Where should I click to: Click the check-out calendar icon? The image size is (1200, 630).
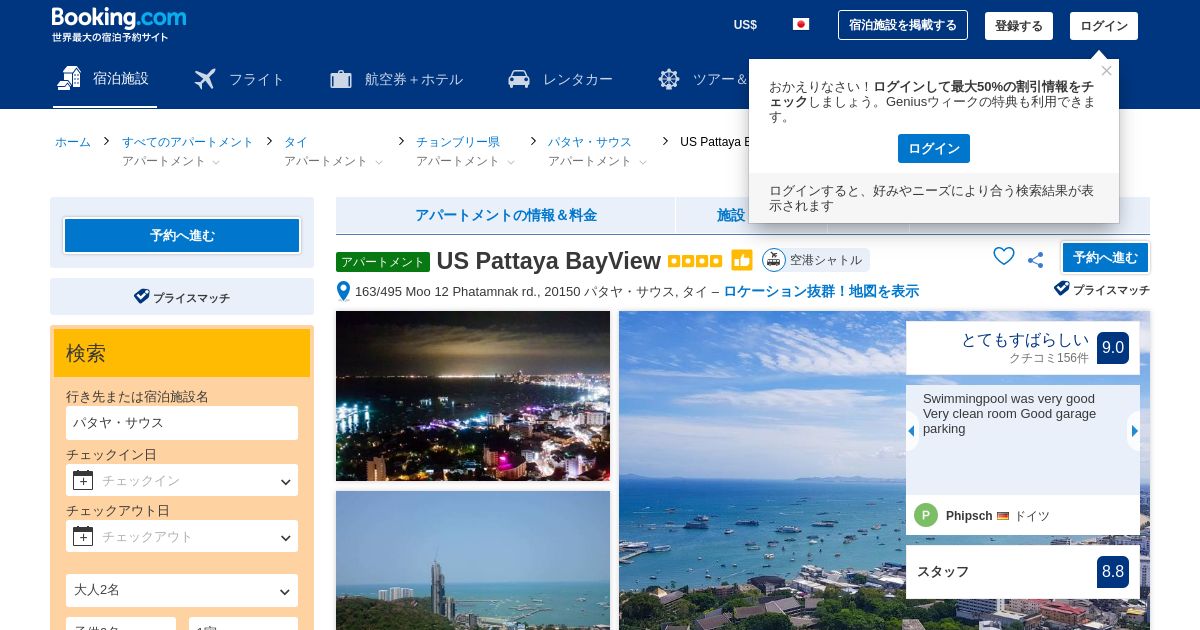pyautogui.click(x=83, y=536)
